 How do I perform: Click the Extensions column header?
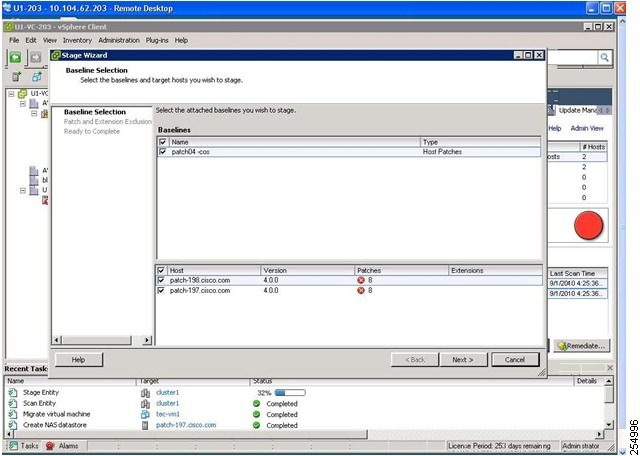pyautogui.click(x=495, y=270)
